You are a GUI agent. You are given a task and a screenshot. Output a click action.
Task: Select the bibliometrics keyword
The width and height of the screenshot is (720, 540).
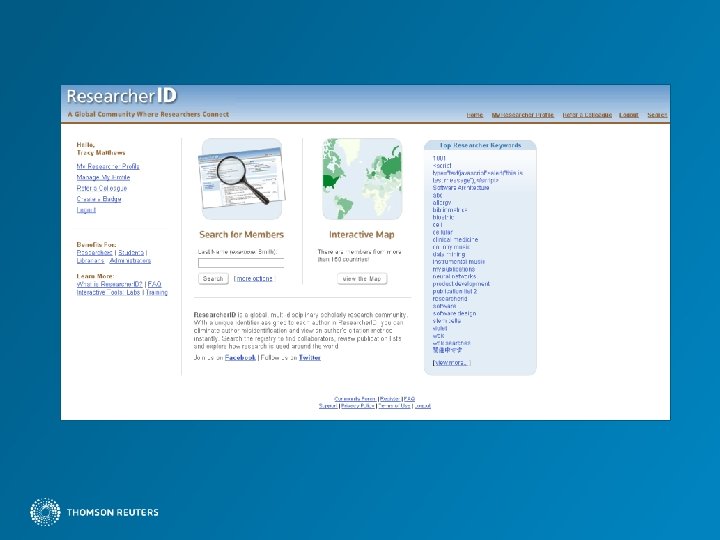450,210
